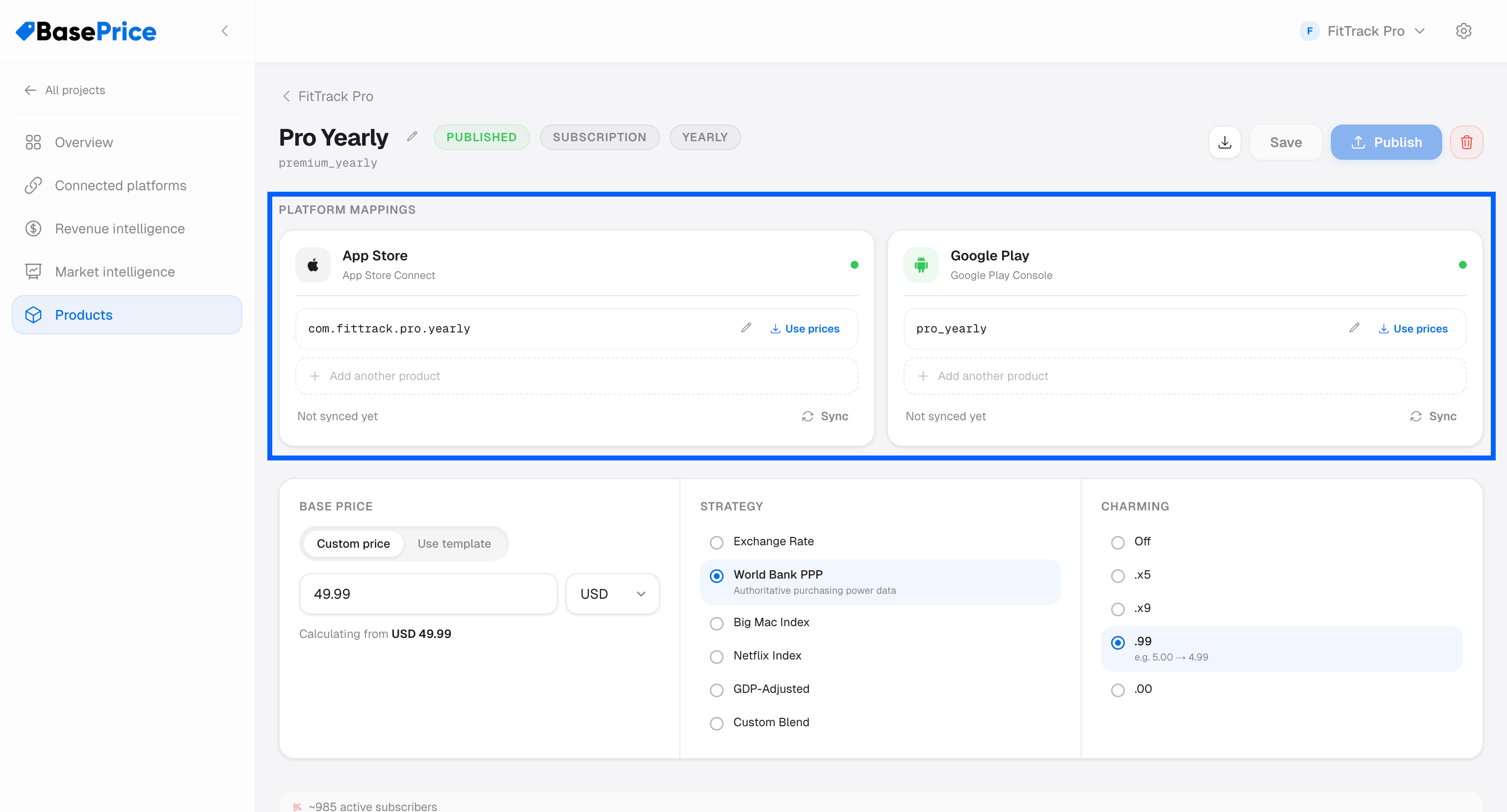Click the App Store green status dot
This screenshot has height=812, width=1507.
click(854, 265)
